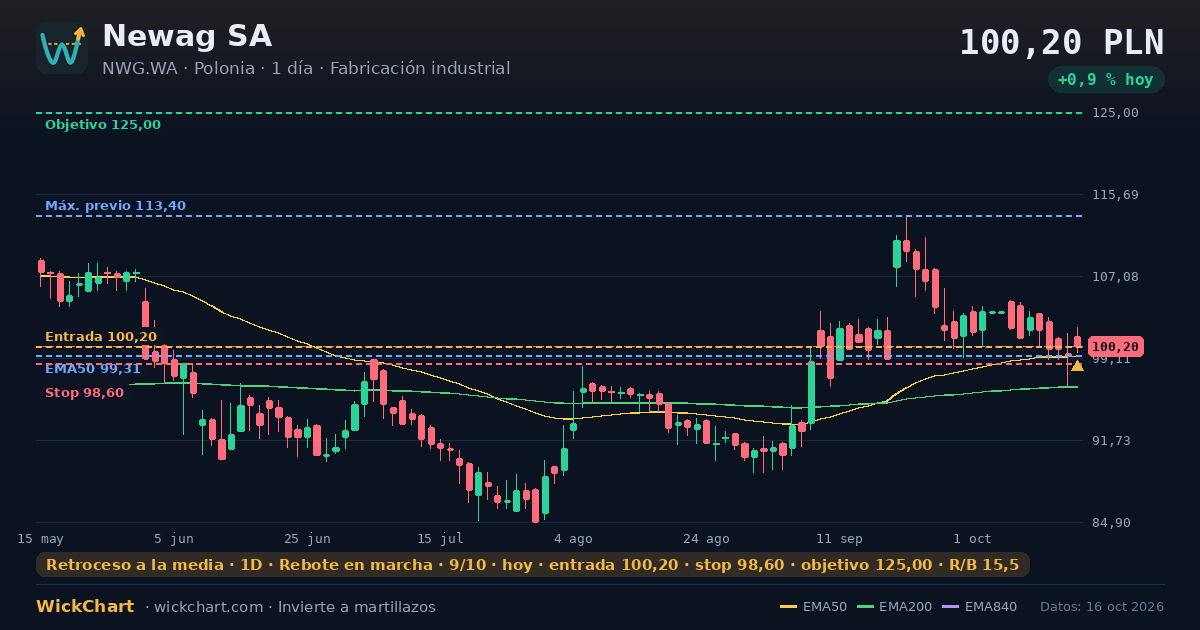This screenshot has width=1200, height=630.
Task: Click the "107,08" price axis value
Action: pos(1115,277)
